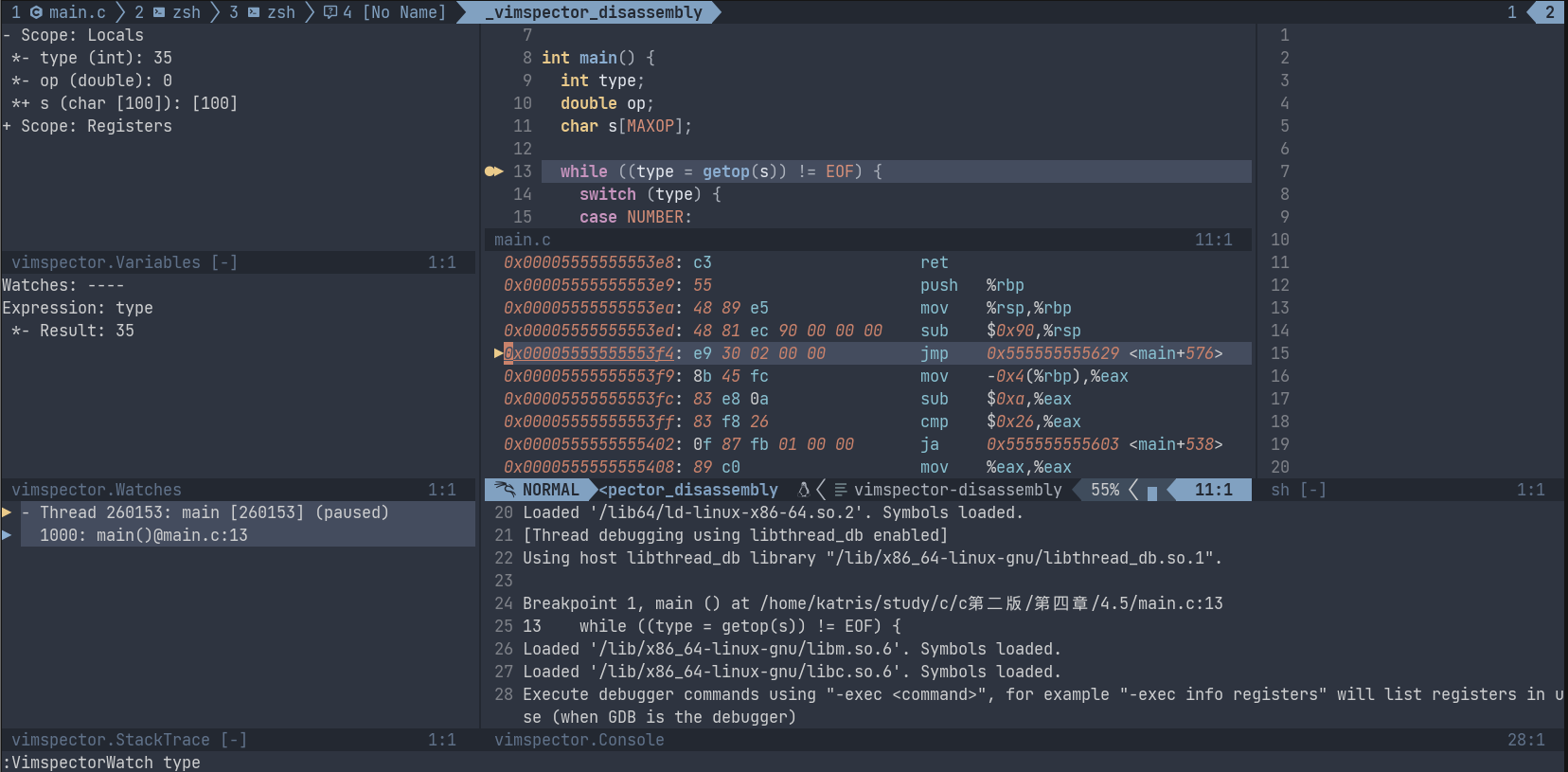Click the 55% scroll percentage indicator
Viewport: 1568px width, 772px height.
coord(1104,490)
